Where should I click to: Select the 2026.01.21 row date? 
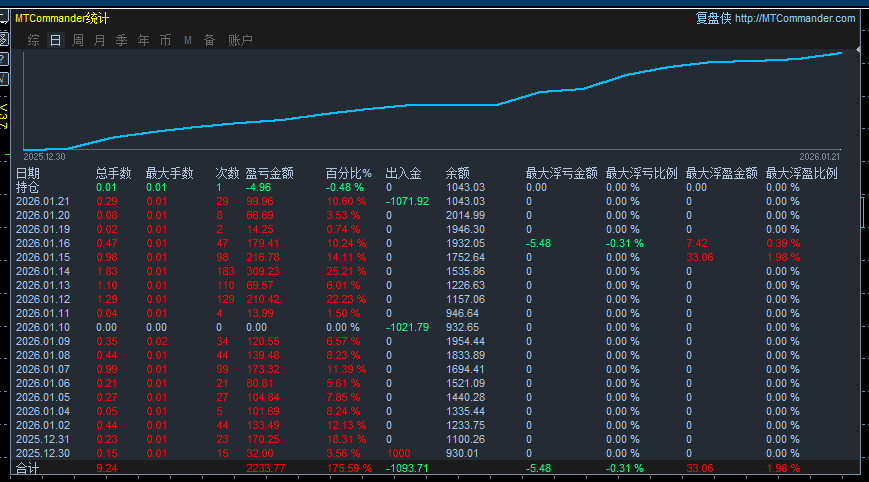point(43,201)
